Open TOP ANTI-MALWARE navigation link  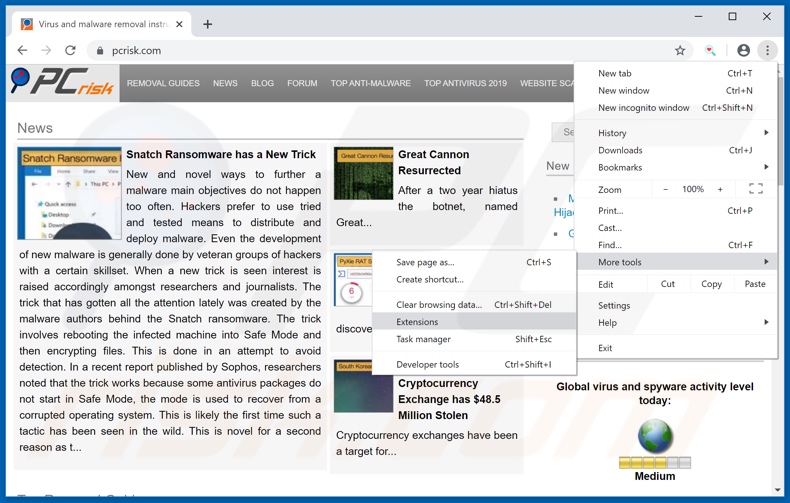371,83
